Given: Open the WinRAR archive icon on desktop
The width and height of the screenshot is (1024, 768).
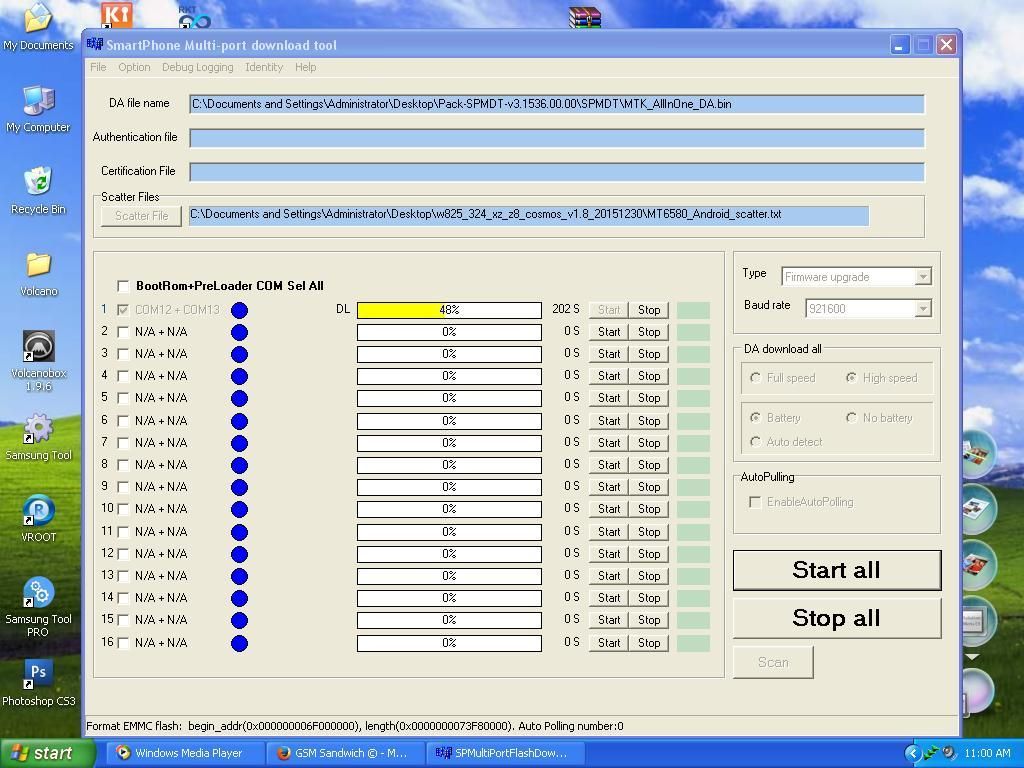Looking at the screenshot, I should click(584, 18).
